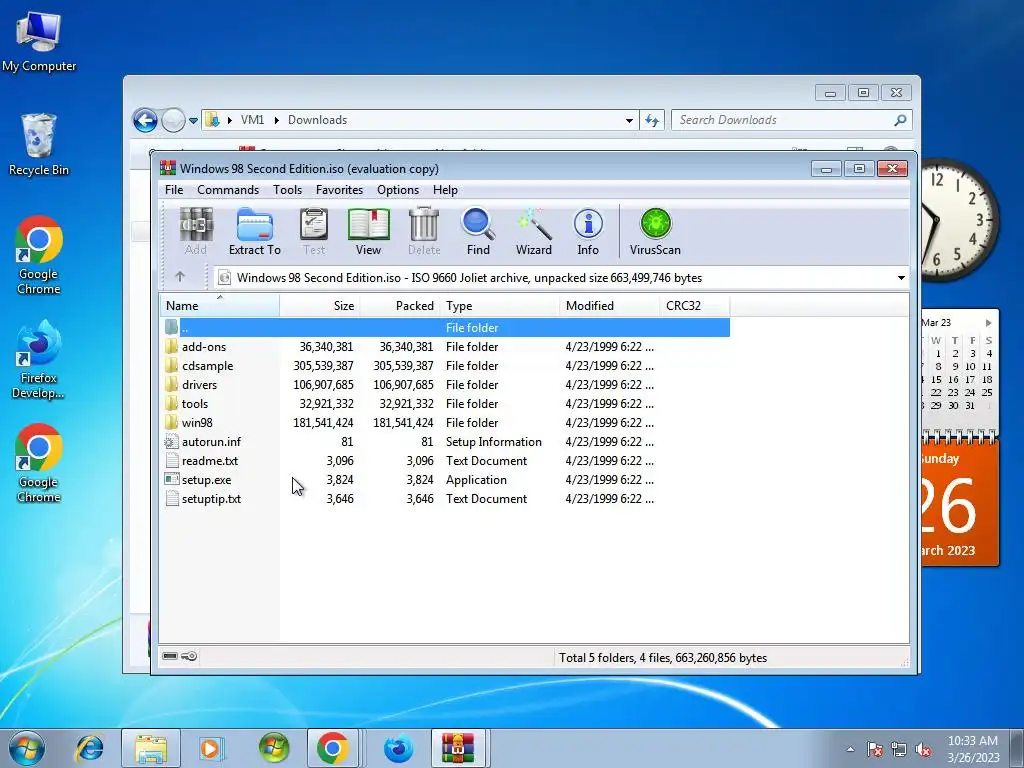Screen dimensions: 1024x768
Task: Go up one level using arrow icon
Action: (x=180, y=277)
